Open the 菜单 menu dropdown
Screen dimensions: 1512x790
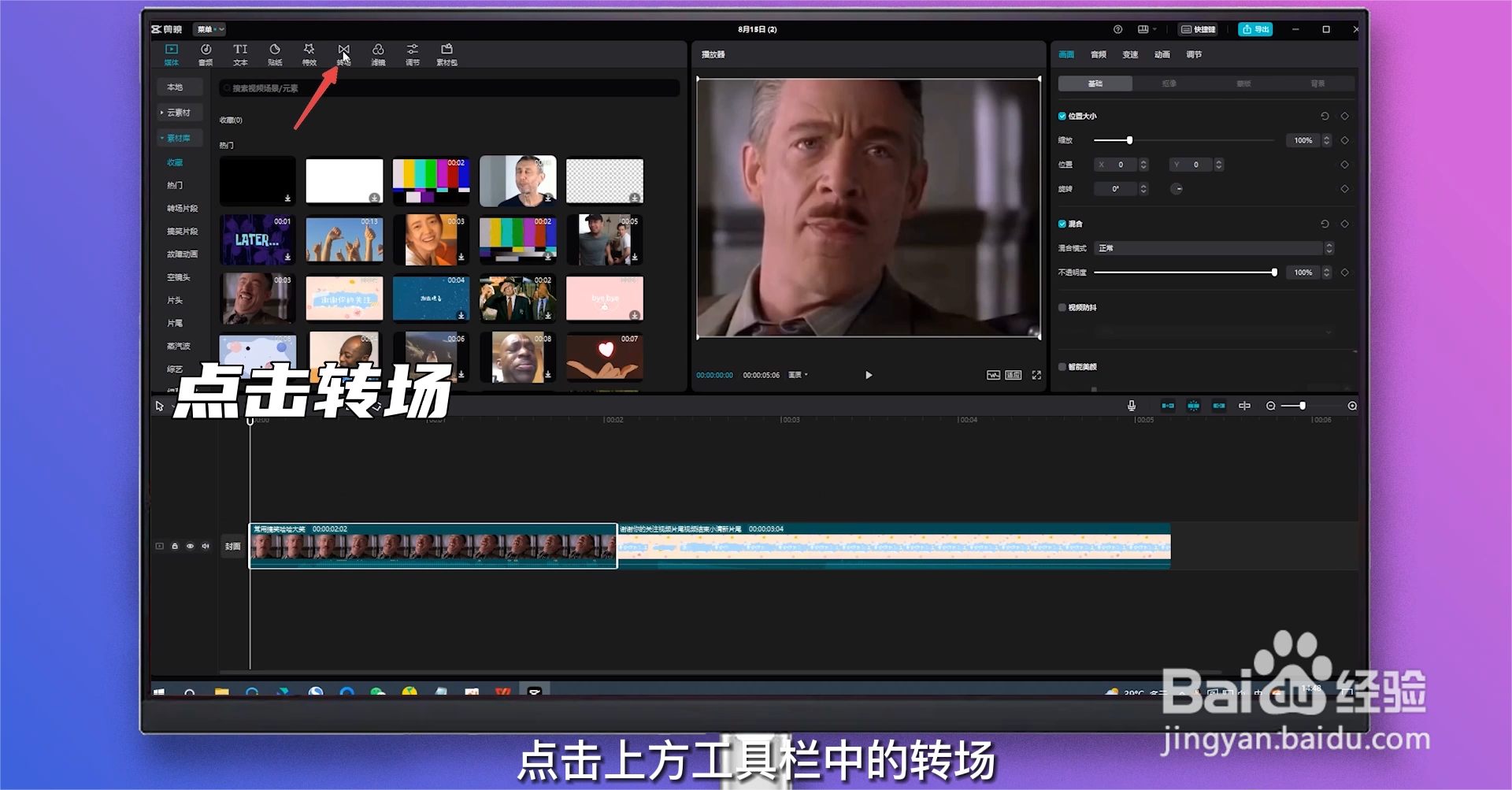tap(209, 29)
